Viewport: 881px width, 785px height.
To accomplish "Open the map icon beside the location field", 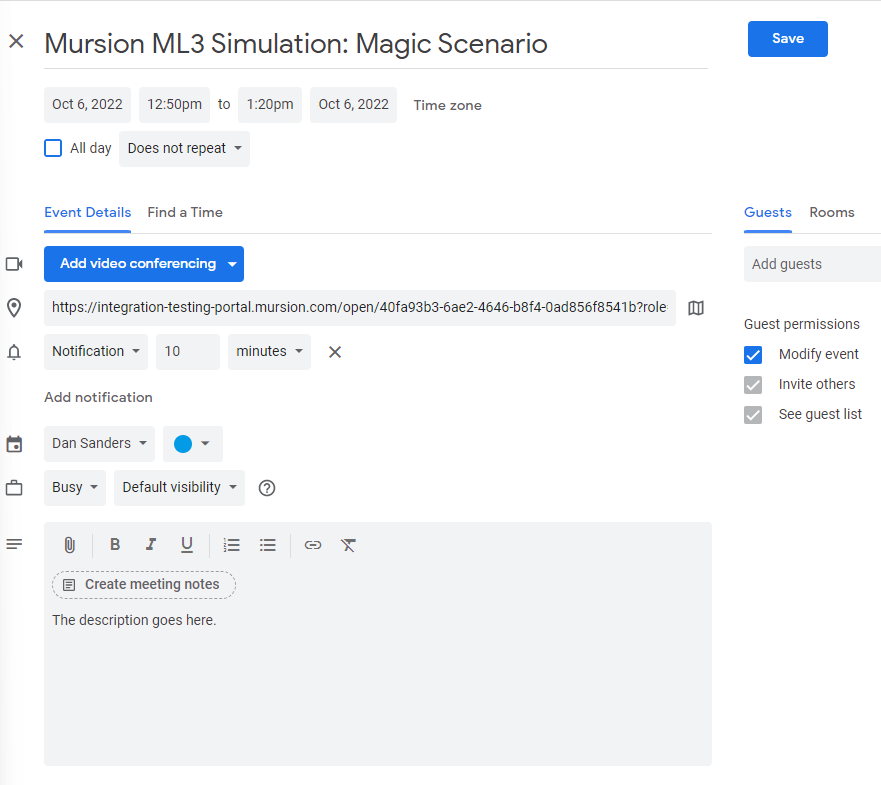I will click(x=696, y=308).
